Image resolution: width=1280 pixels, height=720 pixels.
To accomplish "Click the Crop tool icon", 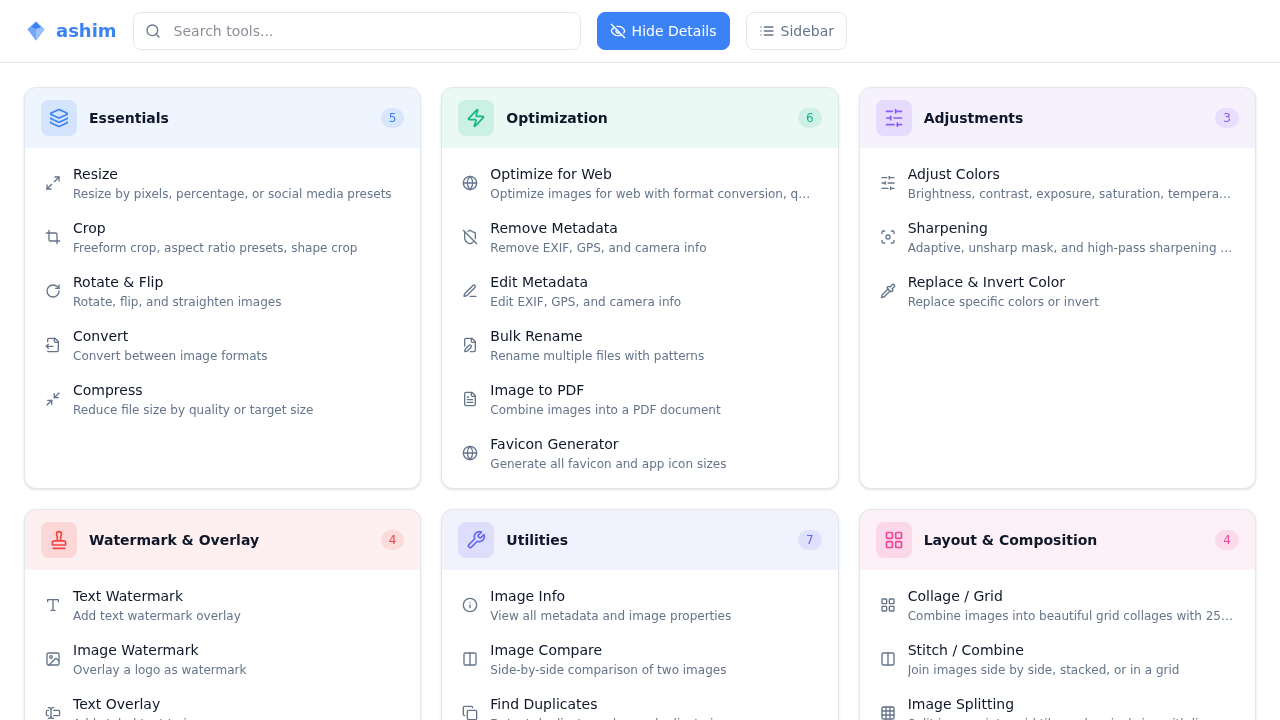I will click(x=53, y=237).
